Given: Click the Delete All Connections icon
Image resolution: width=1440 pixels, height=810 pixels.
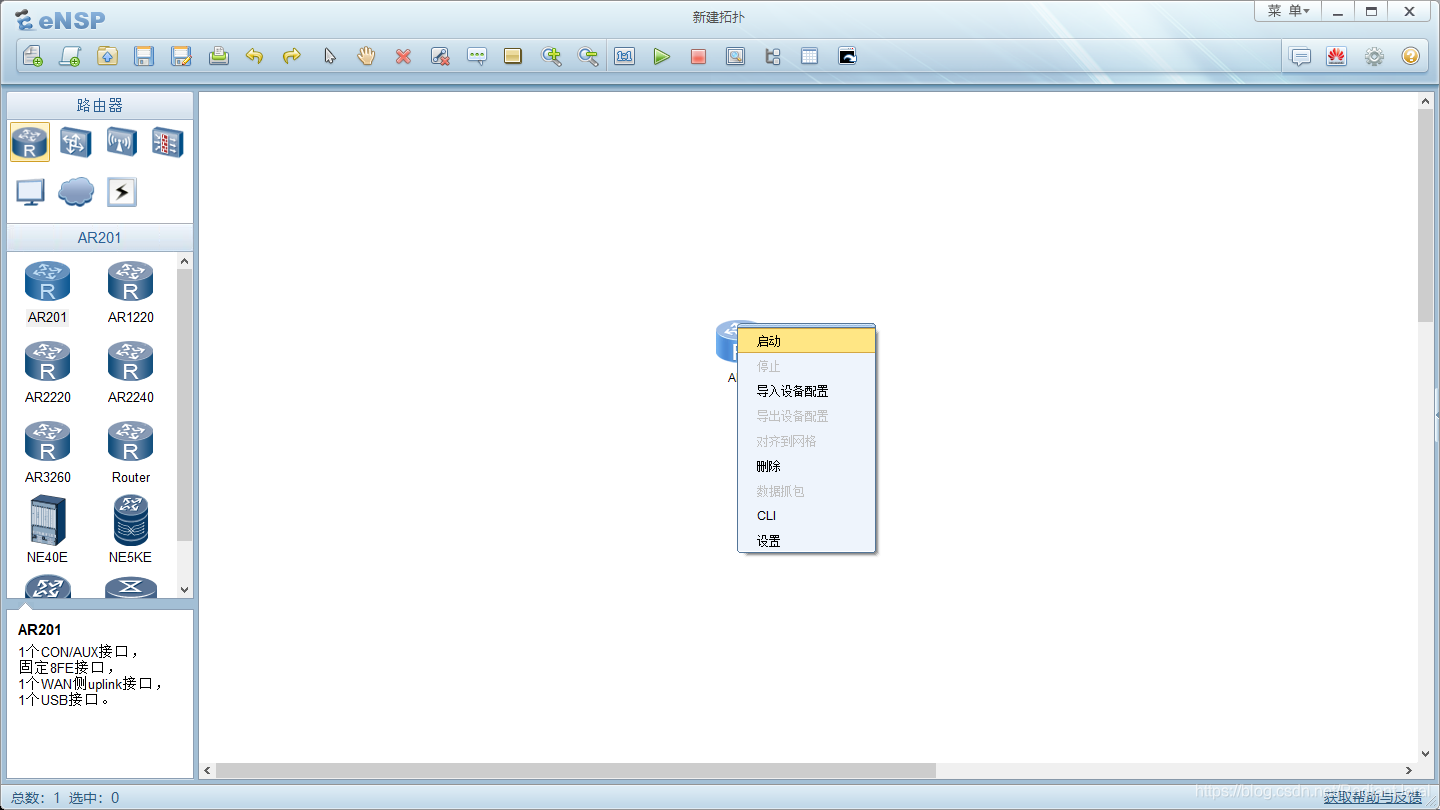Looking at the screenshot, I should (440, 56).
